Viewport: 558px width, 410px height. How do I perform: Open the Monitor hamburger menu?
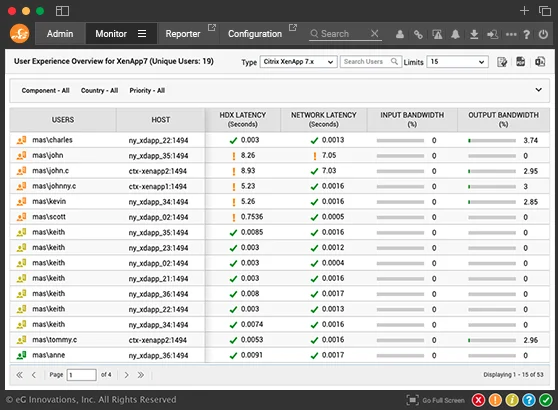[x=142, y=34]
